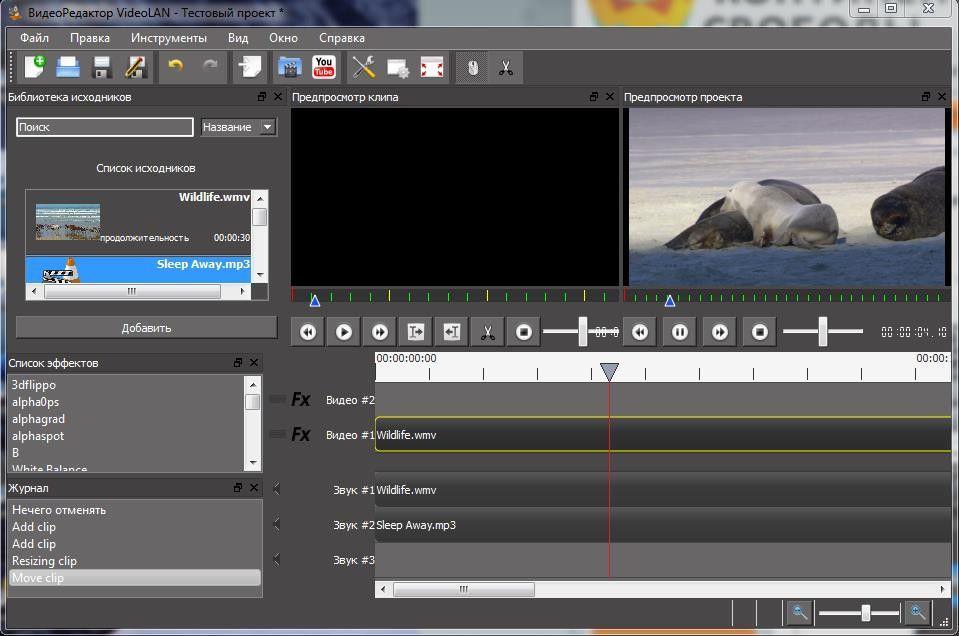
Task: Play the clip preview
Action: click(344, 332)
